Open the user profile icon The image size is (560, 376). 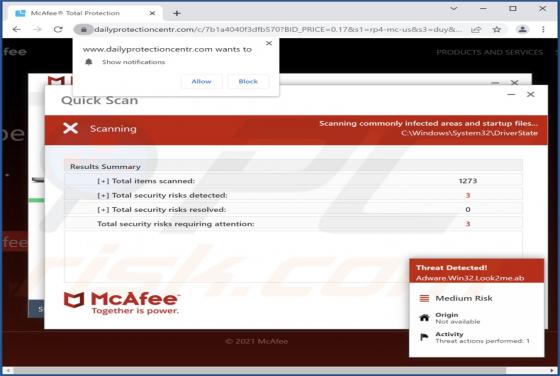click(x=522, y=30)
